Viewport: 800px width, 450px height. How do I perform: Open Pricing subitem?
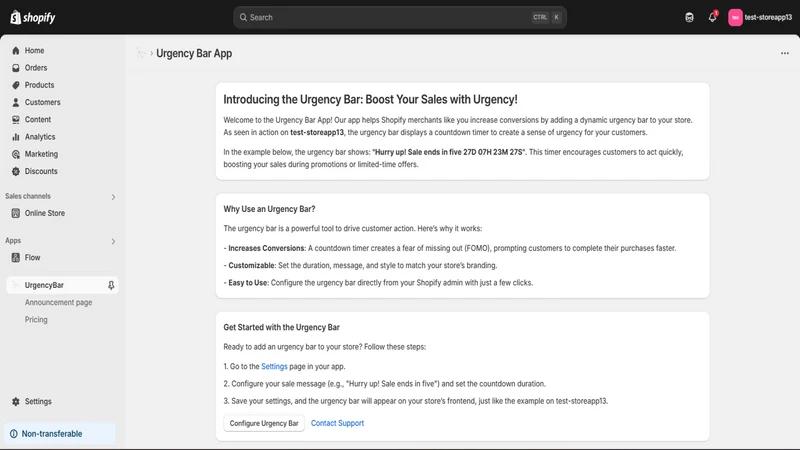36,320
